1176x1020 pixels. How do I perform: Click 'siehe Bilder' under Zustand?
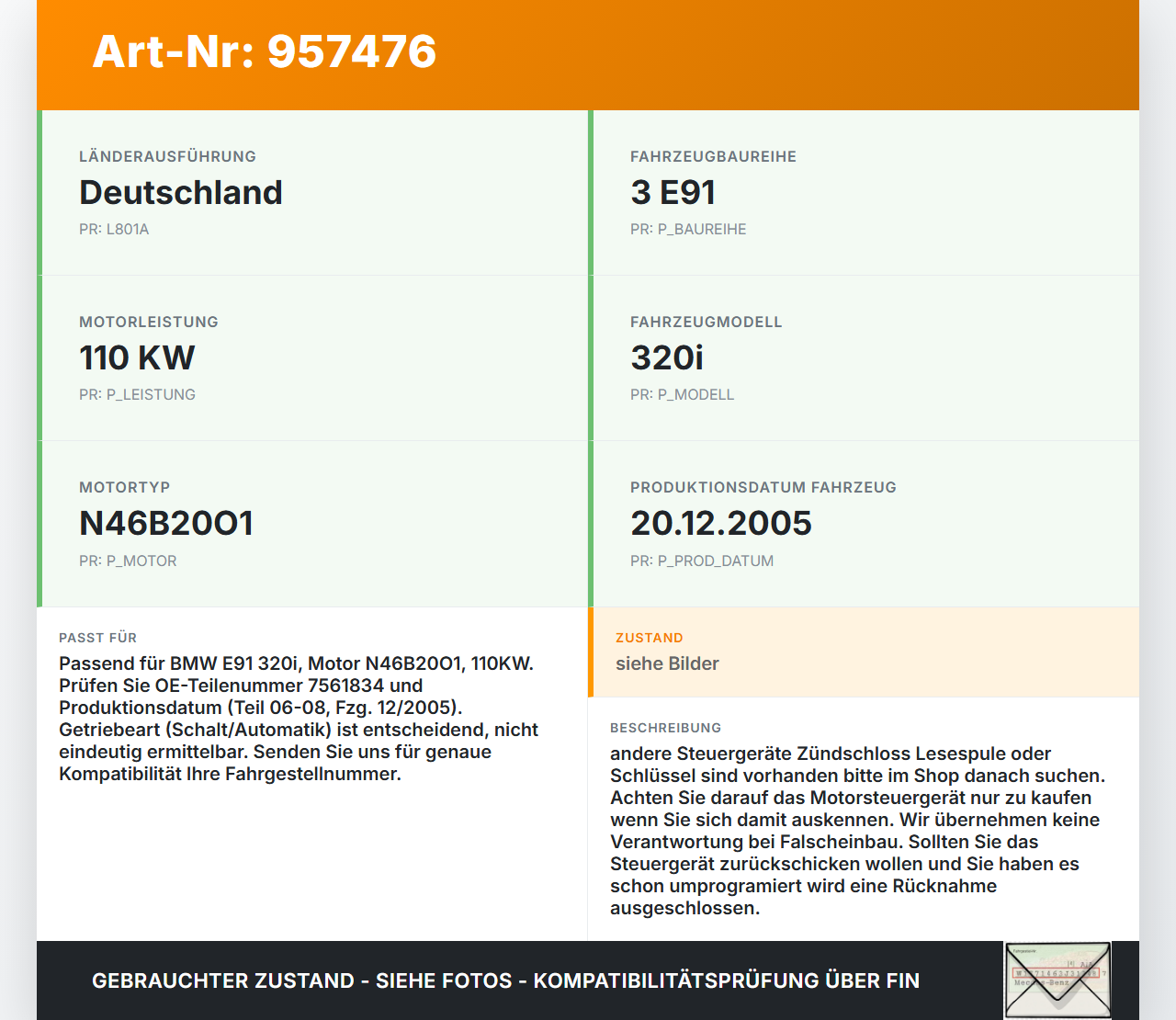666,663
